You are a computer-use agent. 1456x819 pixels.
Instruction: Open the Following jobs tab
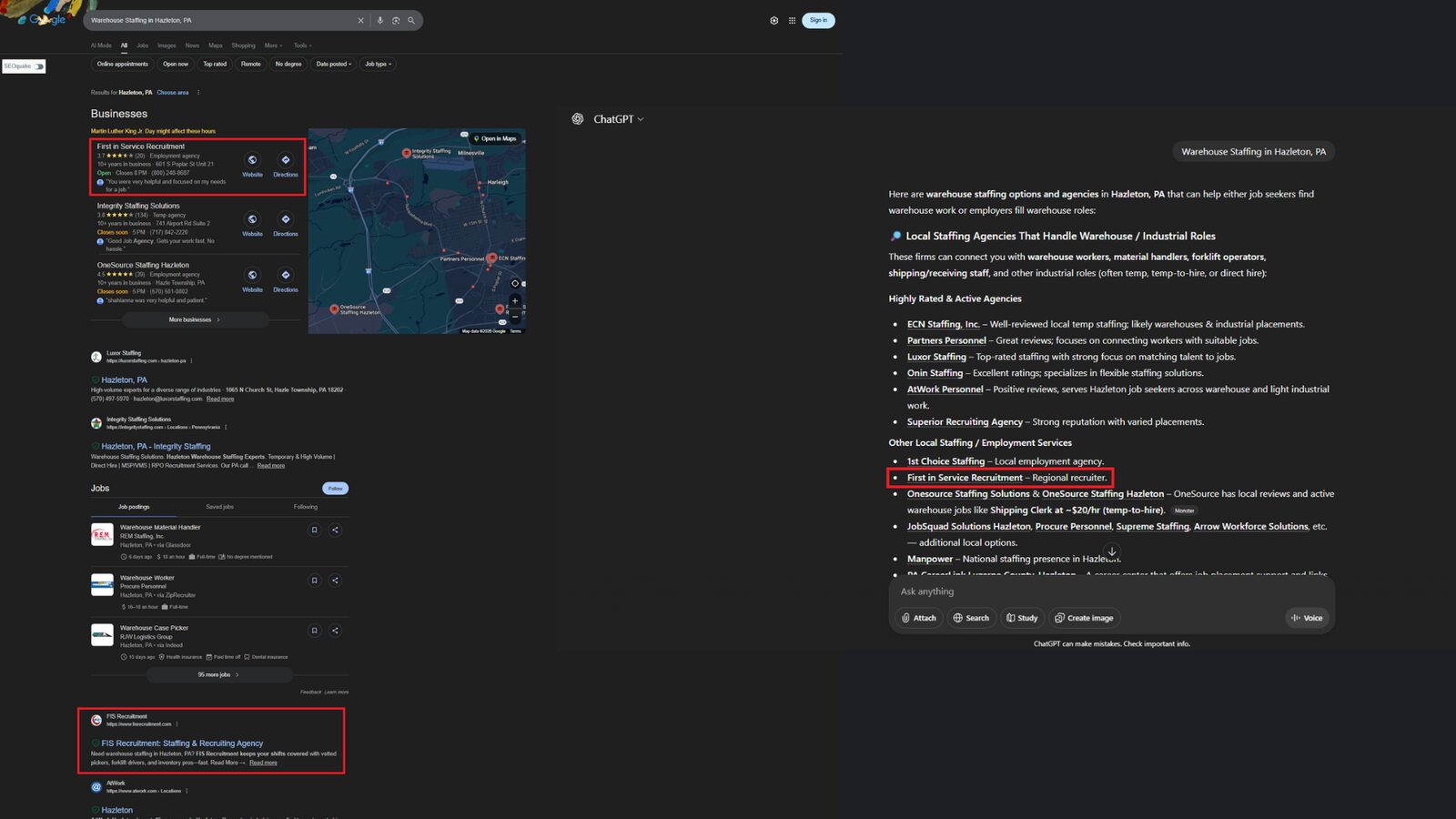click(x=306, y=507)
